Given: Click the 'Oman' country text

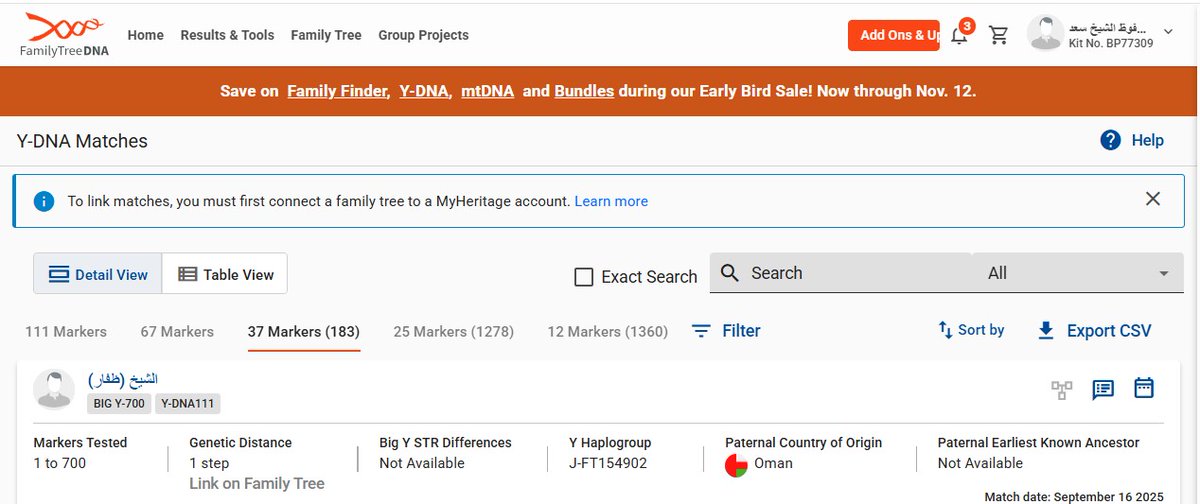Looking at the screenshot, I should coord(774,463).
